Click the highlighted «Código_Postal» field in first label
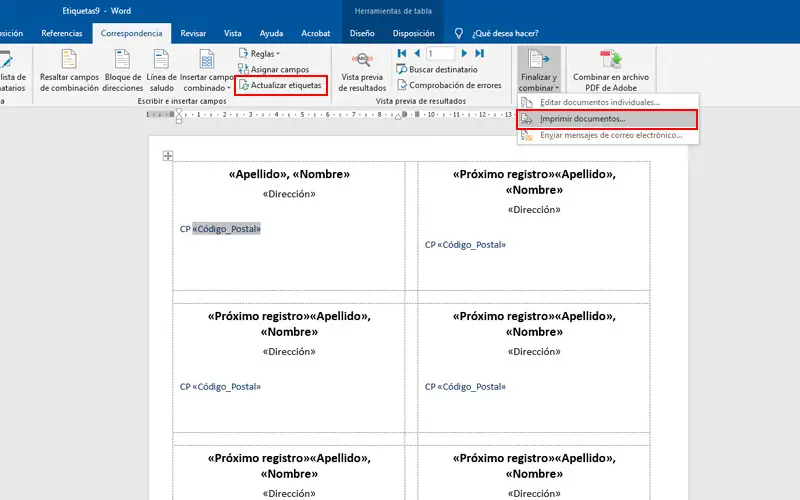The image size is (800, 500). point(227,229)
